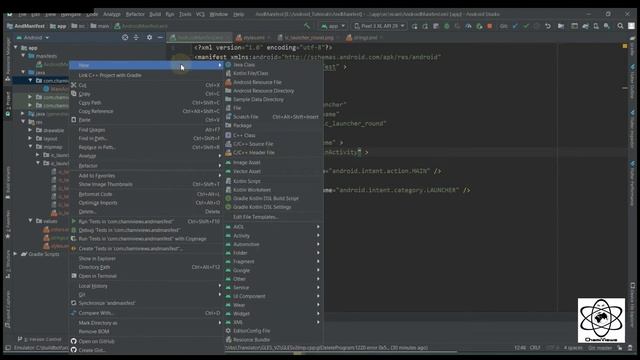
Task: Expand the Gradle Scripts tree node
Action: coord(16,254)
